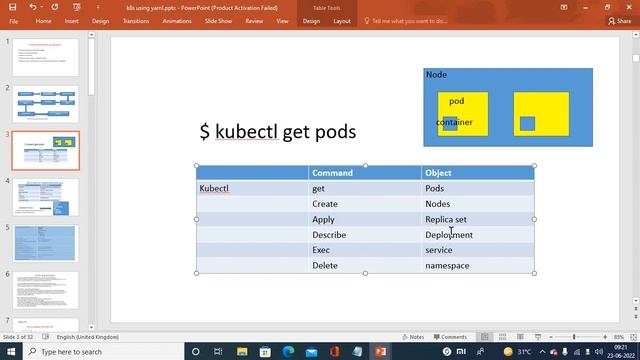Viewport: 640px width, 360px height.
Task: Click the 'Object' table header cell
Action: coord(478,173)
